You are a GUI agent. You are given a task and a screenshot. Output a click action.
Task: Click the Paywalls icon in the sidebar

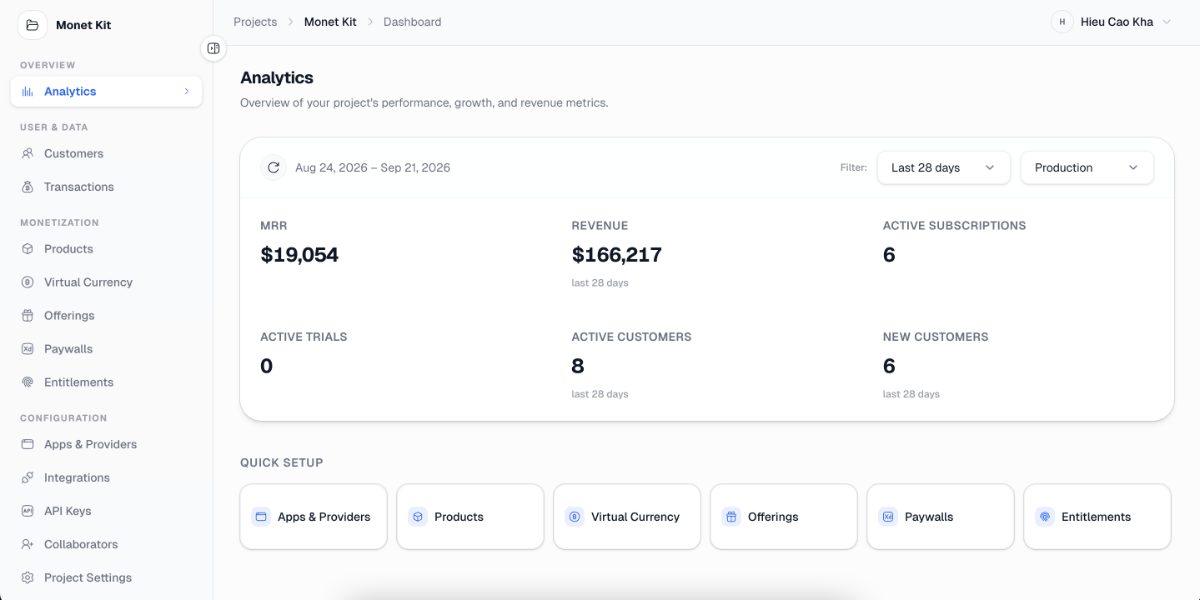coord(28,349)
